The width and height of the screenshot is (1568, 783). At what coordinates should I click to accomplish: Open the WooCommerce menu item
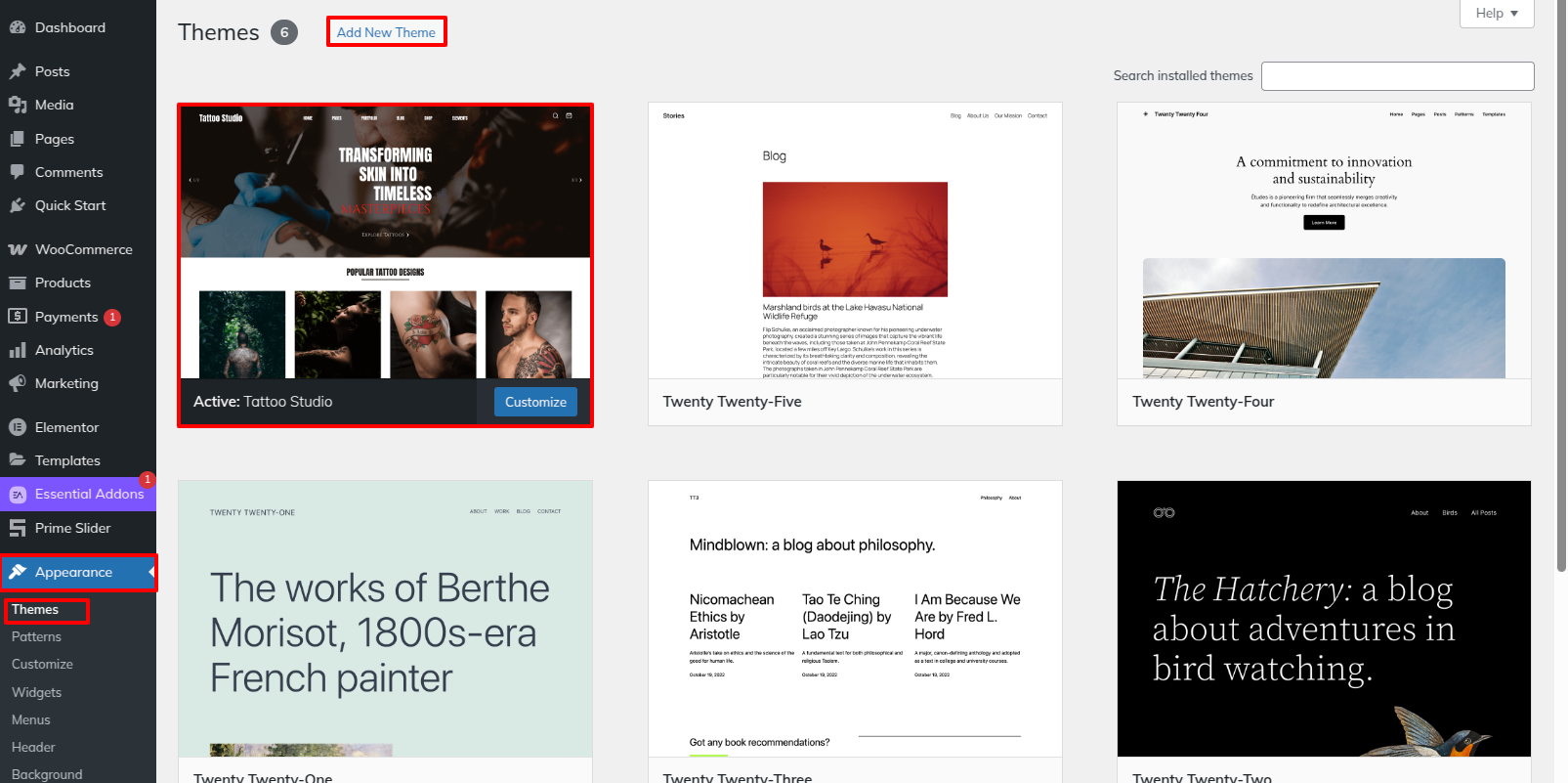78,249
